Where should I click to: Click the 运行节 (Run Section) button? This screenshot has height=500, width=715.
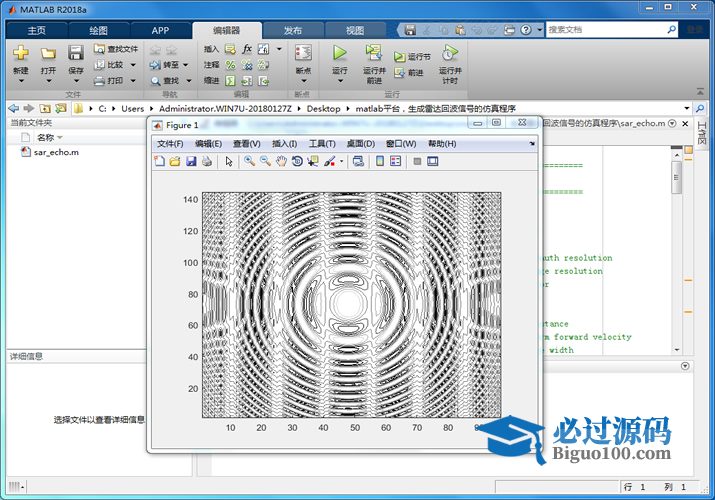pos(412,57)
